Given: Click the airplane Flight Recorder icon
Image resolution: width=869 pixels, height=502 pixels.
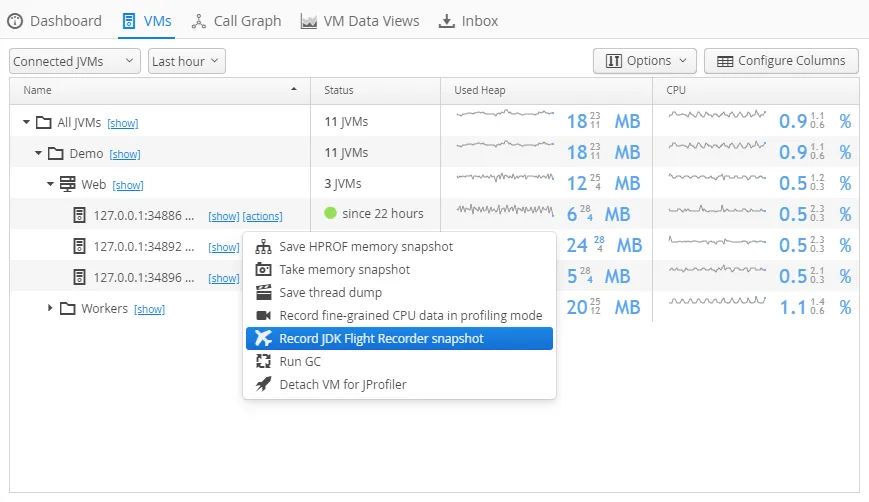Looking at the screenshot, I should [263, 338].
